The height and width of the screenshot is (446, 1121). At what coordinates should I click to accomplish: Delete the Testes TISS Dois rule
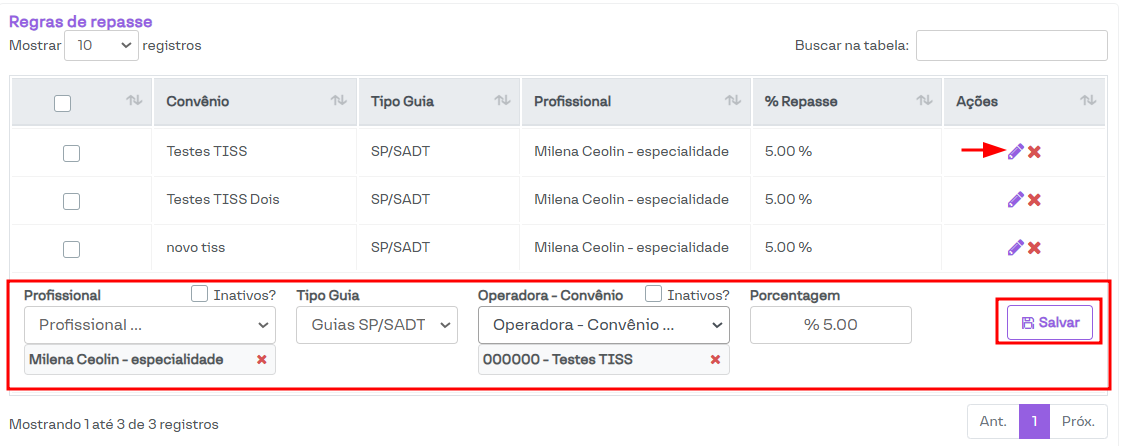tap(1035, 200)
